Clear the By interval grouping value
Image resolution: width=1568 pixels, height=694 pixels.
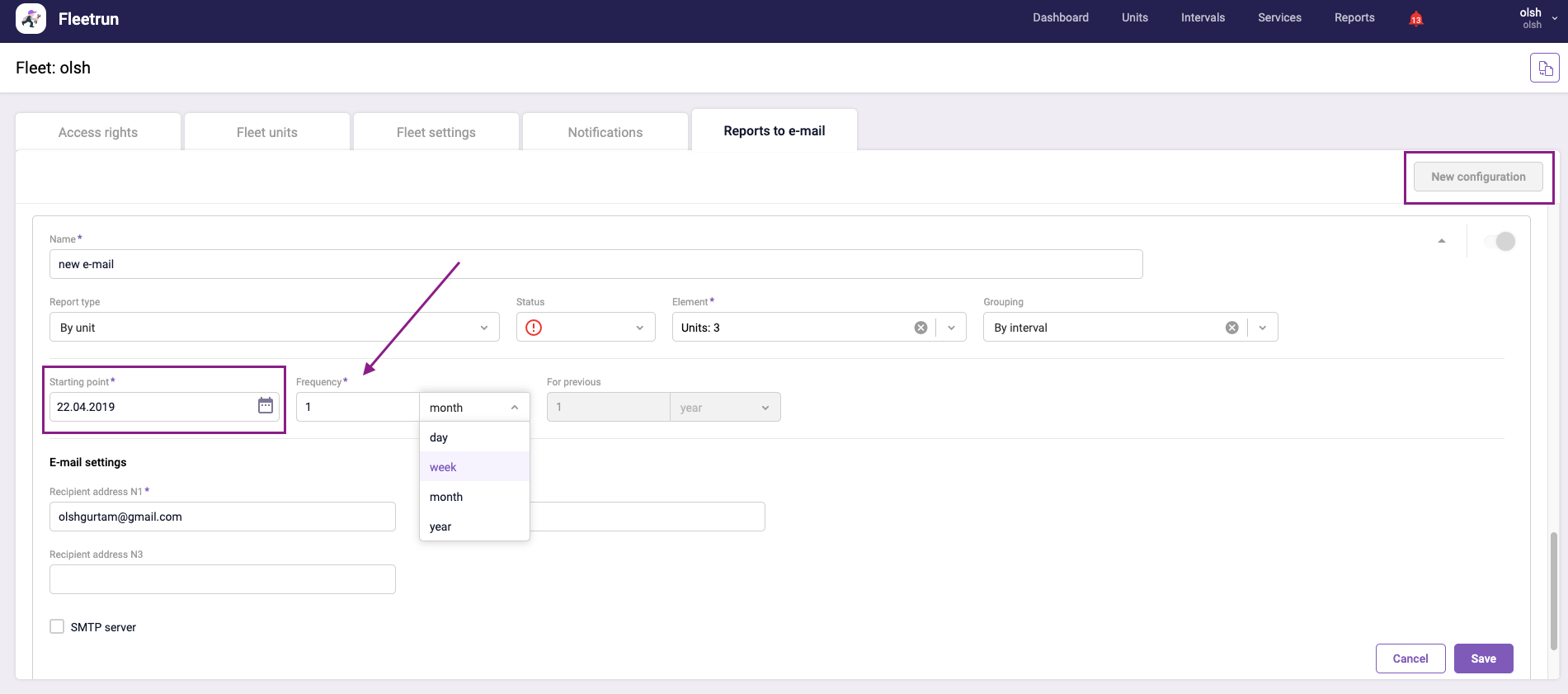pos(1231,328)
